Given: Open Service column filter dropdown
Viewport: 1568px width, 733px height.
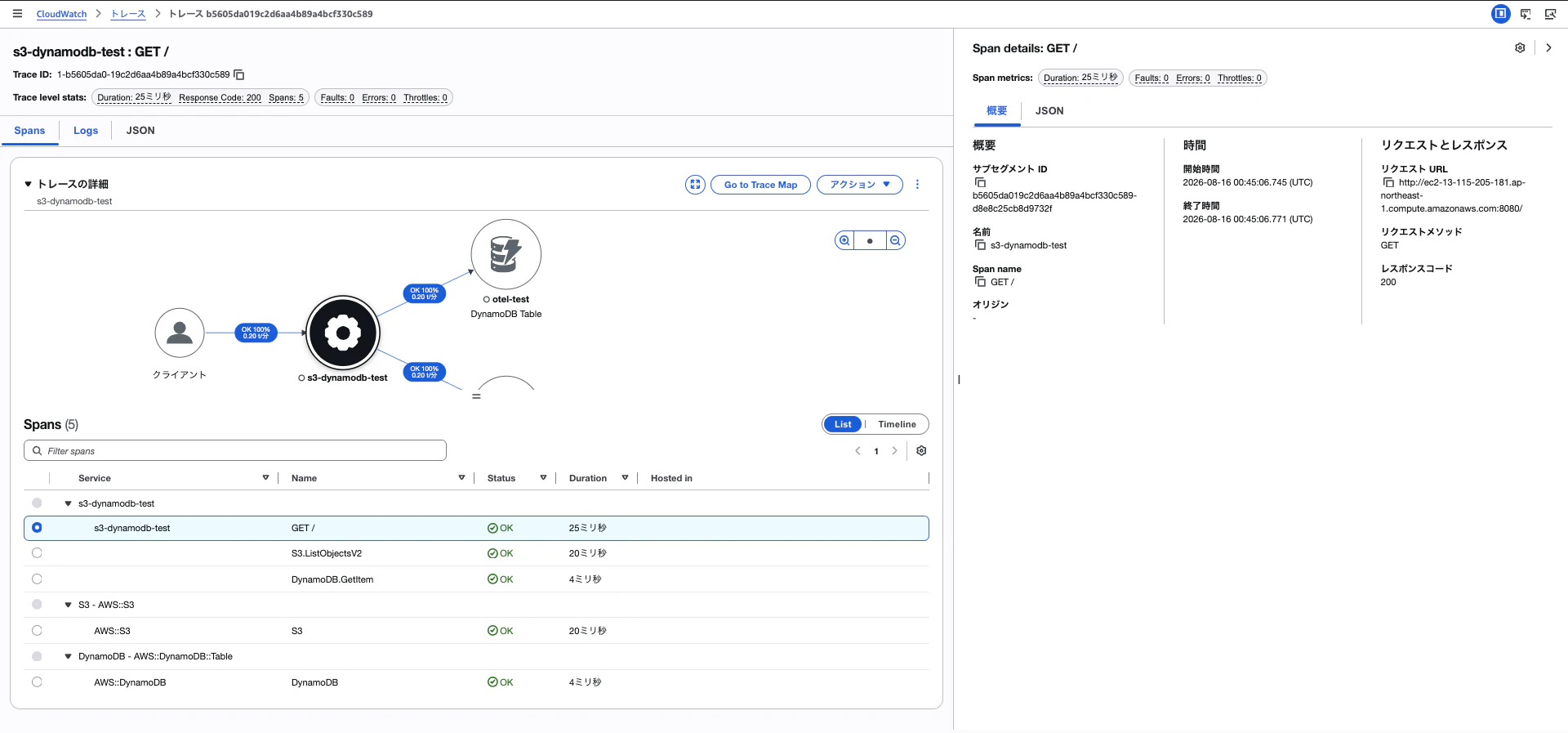Looking at the screenshot, I should tap(265, 478).
